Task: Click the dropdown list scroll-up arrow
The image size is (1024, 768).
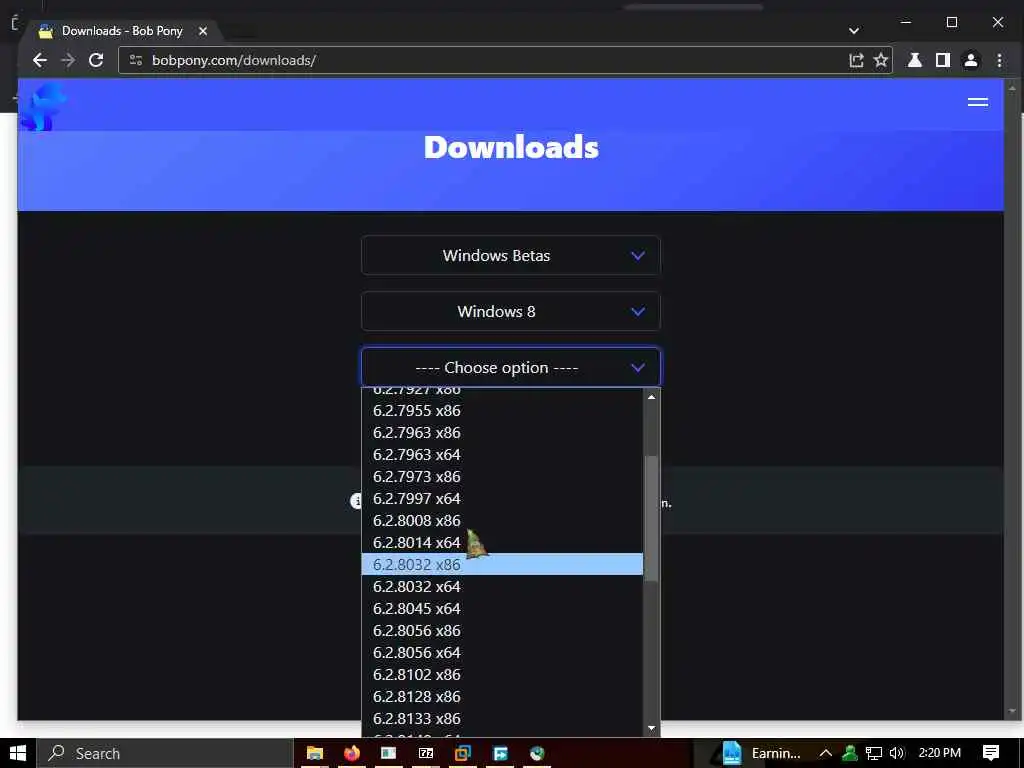Action: pos(651,397)
